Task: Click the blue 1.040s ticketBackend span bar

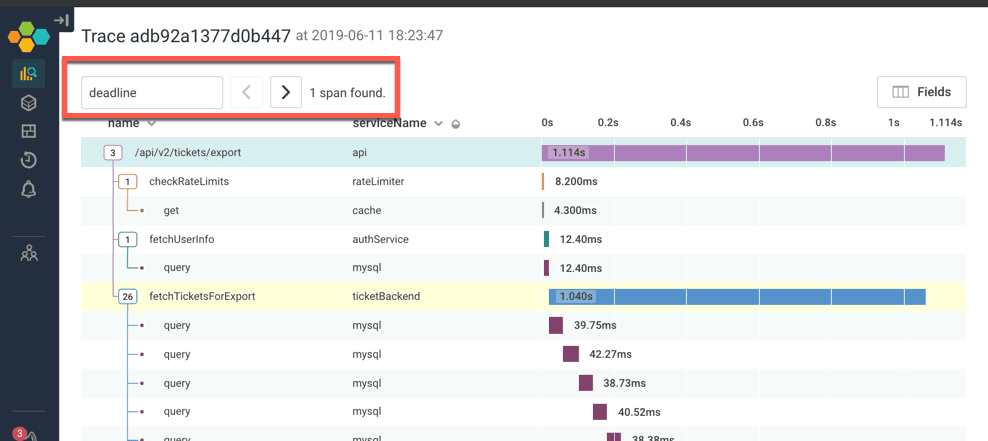Action: point(760,297)
